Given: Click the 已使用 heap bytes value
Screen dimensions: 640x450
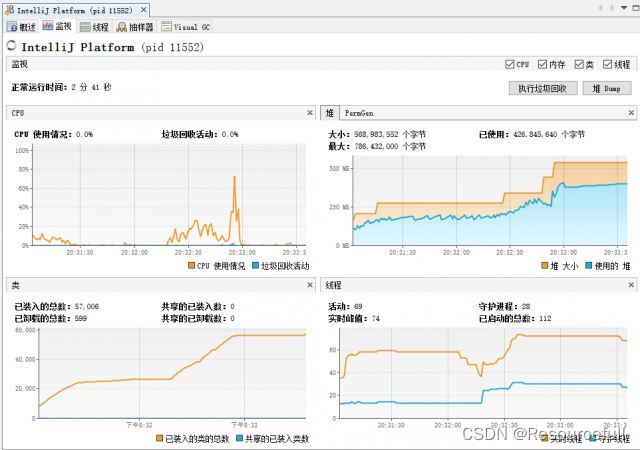Looking at the screenshot, I should click(549, 134).
